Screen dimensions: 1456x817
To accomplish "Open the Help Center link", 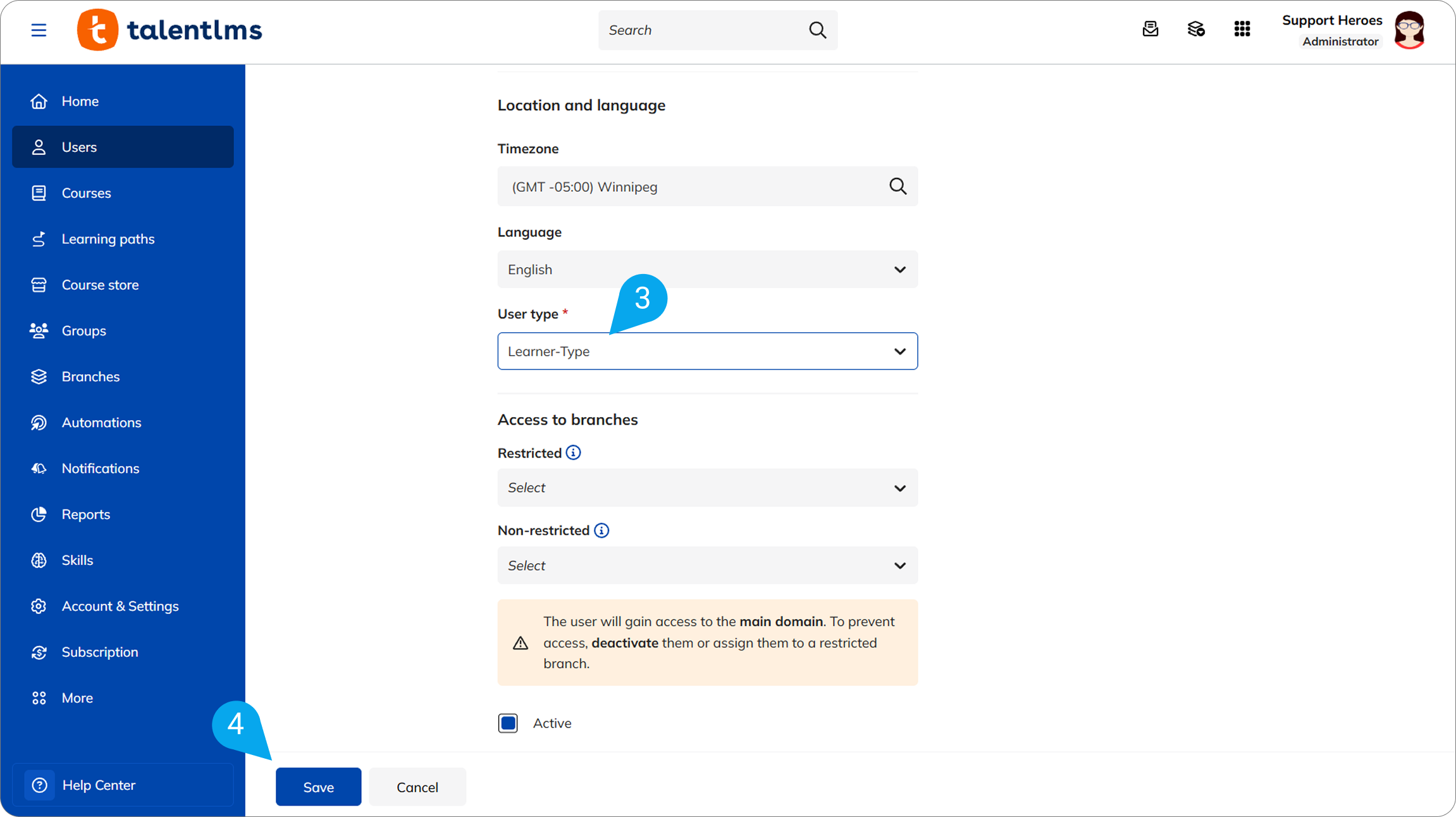I will click(x=123, y=785).
